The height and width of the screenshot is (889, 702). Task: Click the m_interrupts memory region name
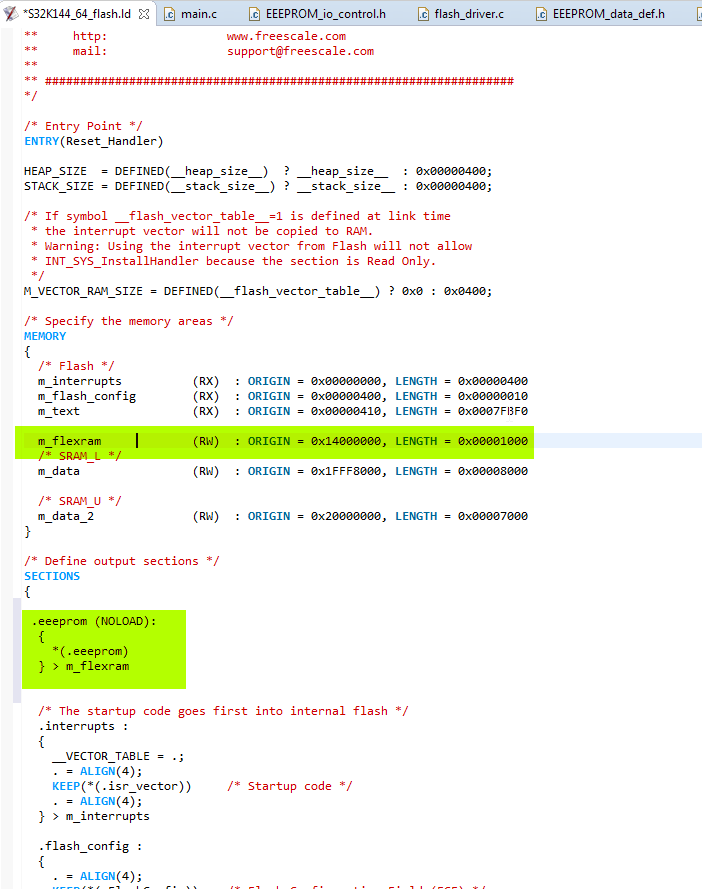pyautogui.click(x=79, y=381)
